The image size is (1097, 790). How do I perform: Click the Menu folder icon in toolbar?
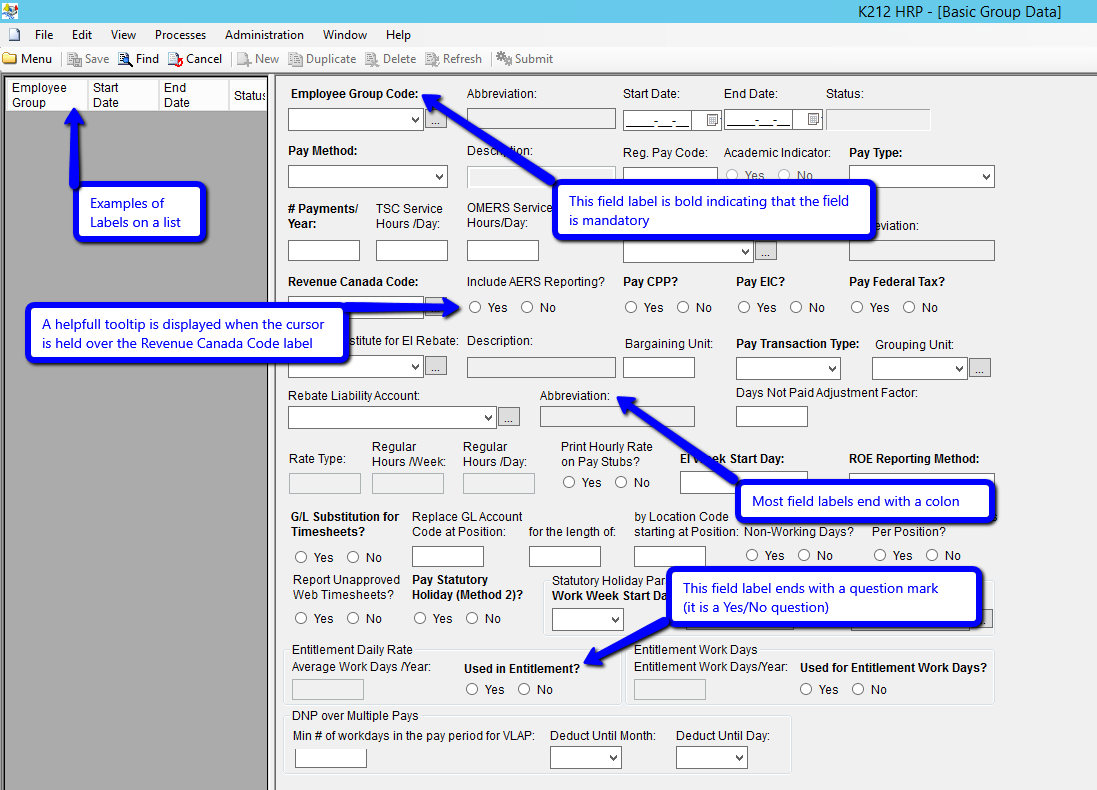[10, 59]
